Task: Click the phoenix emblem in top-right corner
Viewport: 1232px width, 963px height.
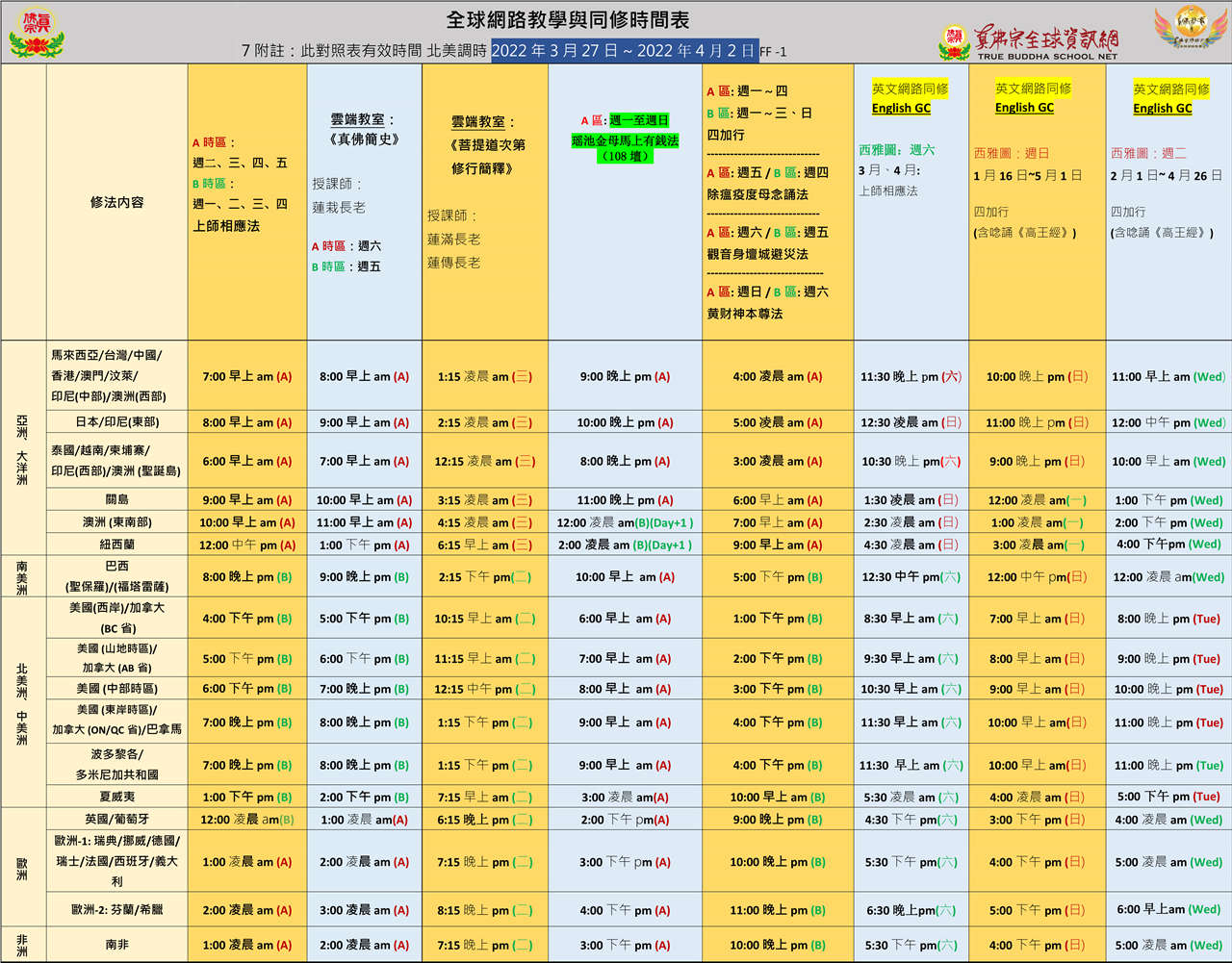Action: tap(1192, 29)
